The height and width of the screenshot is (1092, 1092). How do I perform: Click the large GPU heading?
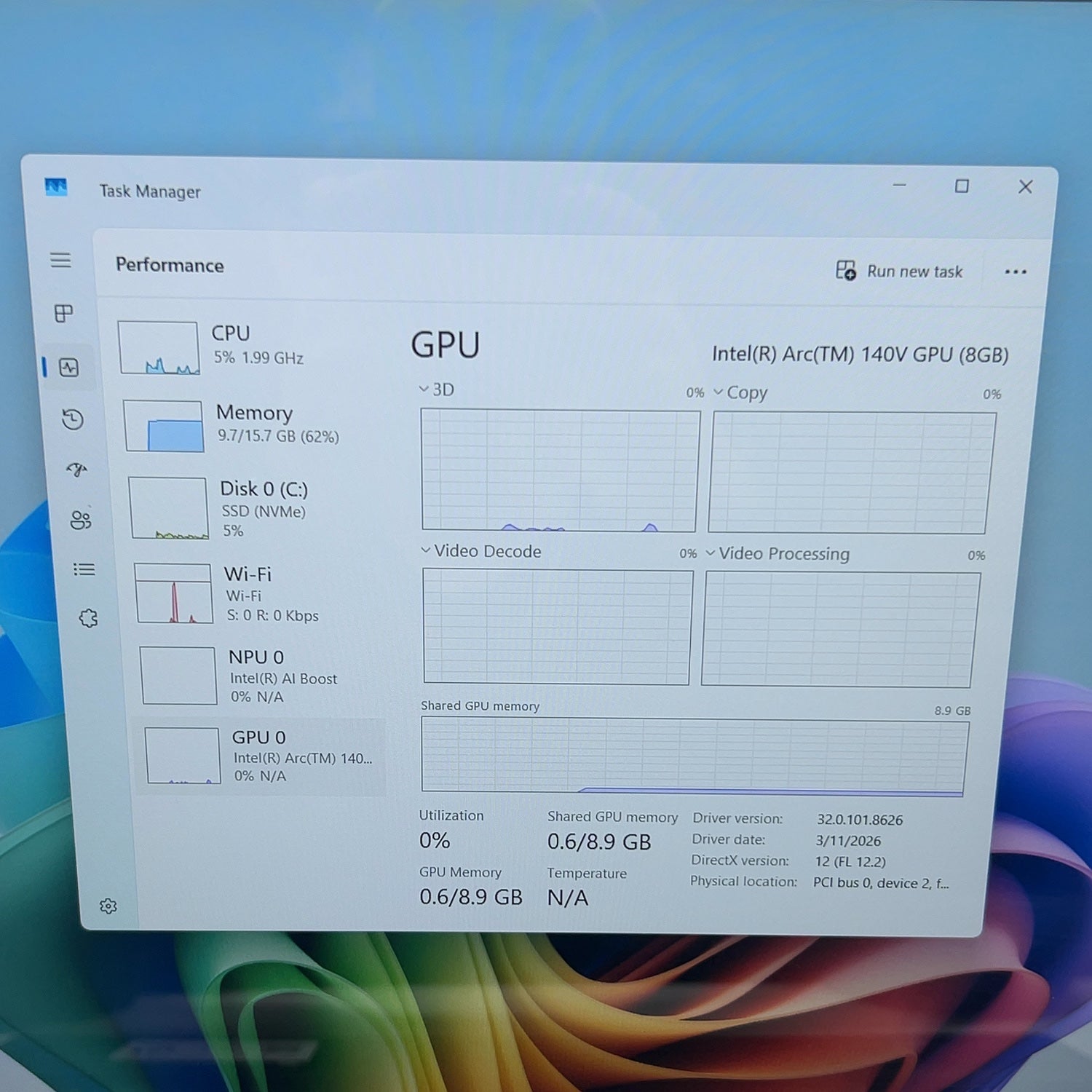[446, 345]
